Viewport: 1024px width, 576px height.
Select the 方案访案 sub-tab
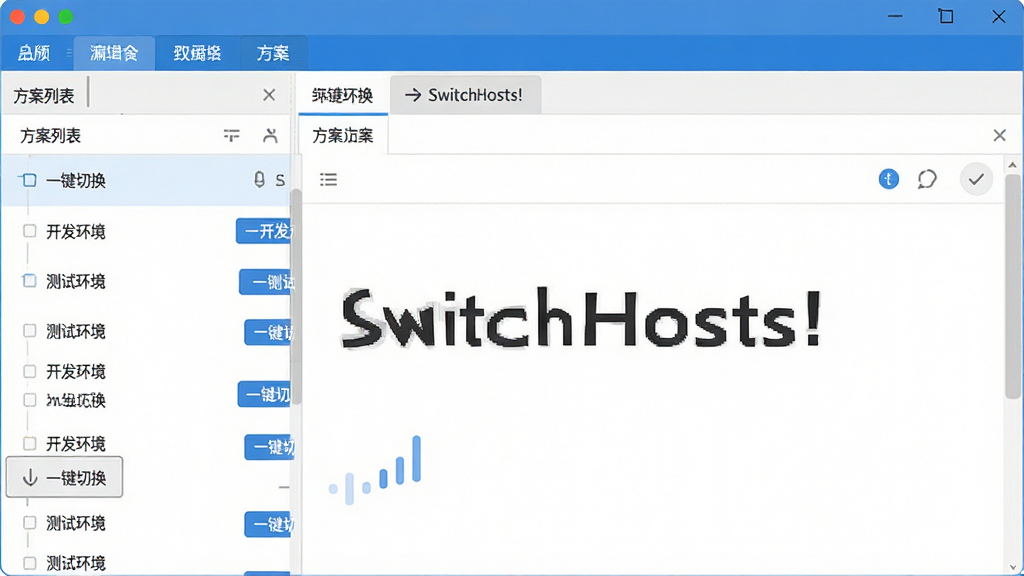[343, 135]
